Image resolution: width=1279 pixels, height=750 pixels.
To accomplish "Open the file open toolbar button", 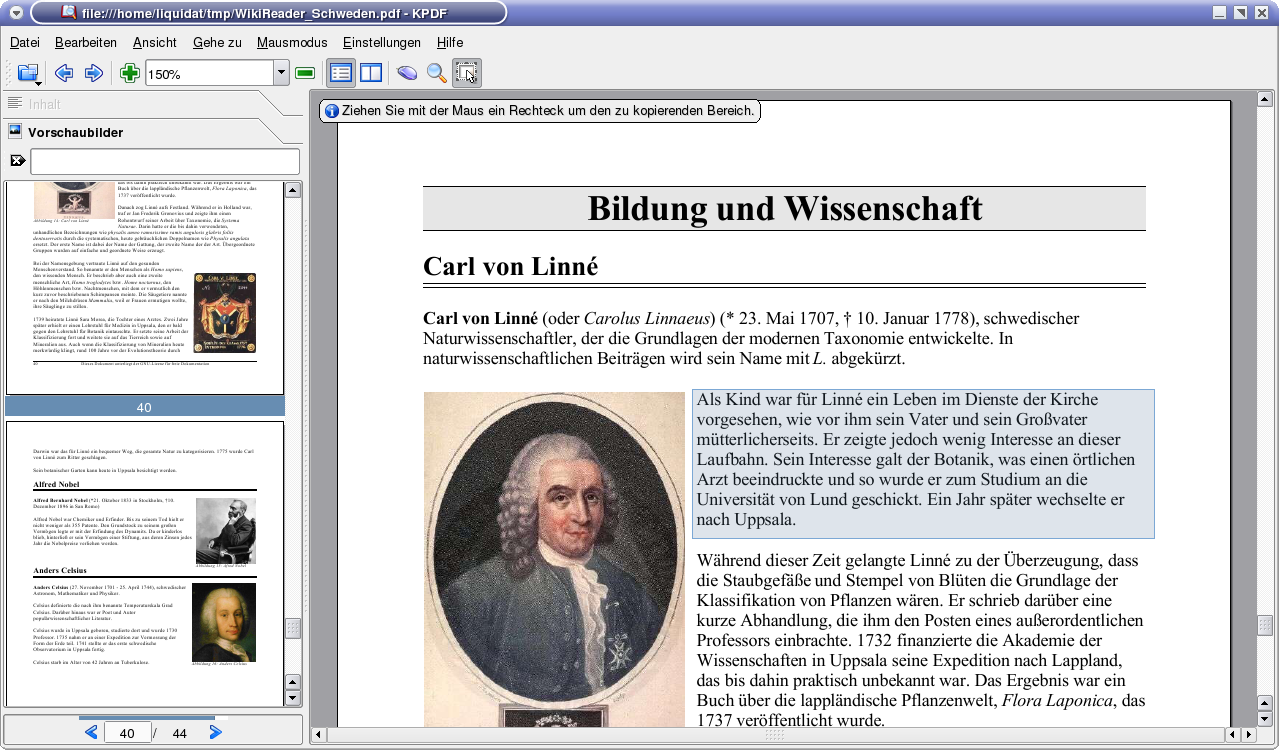I will point(28,73).
